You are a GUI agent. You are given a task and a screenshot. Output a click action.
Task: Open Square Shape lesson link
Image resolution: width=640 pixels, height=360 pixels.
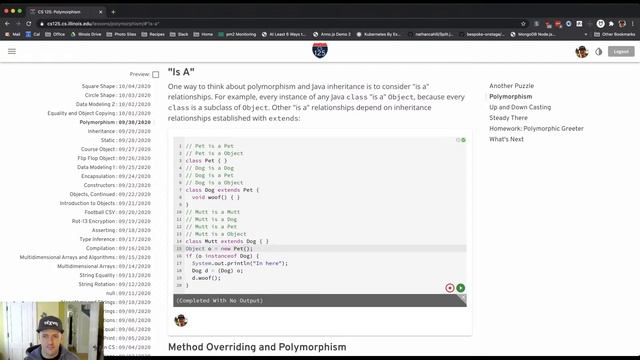tap(116, 86)
